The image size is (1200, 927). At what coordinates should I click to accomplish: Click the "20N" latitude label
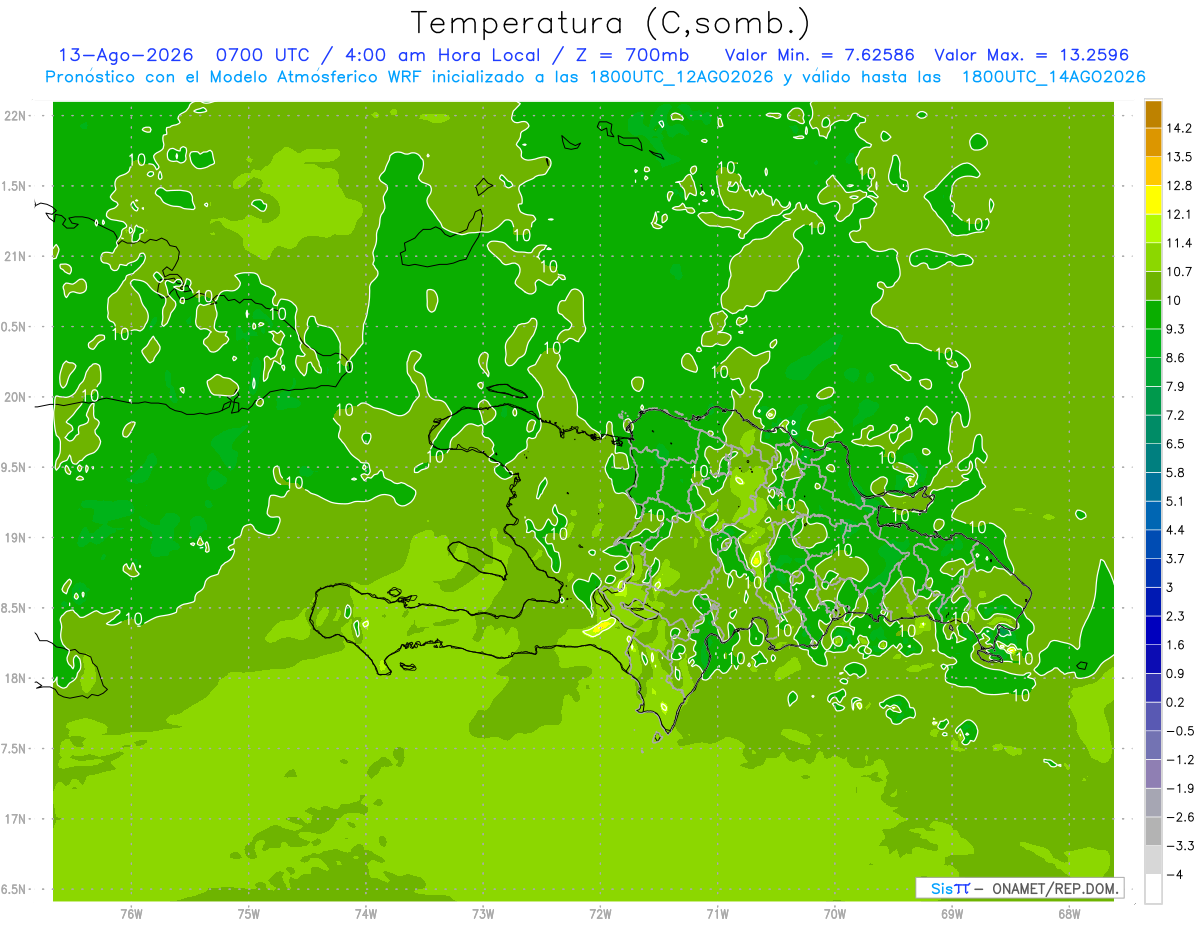click(x=16, y=397)
